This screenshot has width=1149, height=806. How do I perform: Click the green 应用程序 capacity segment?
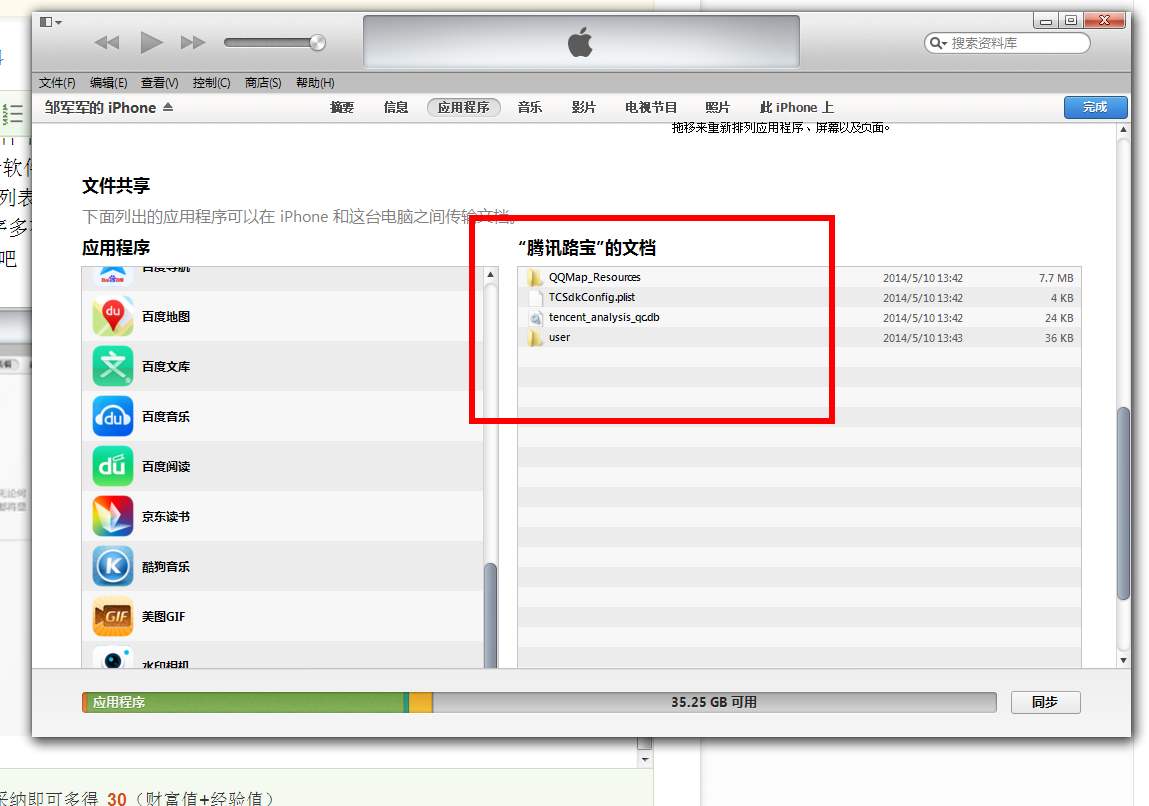243,702
